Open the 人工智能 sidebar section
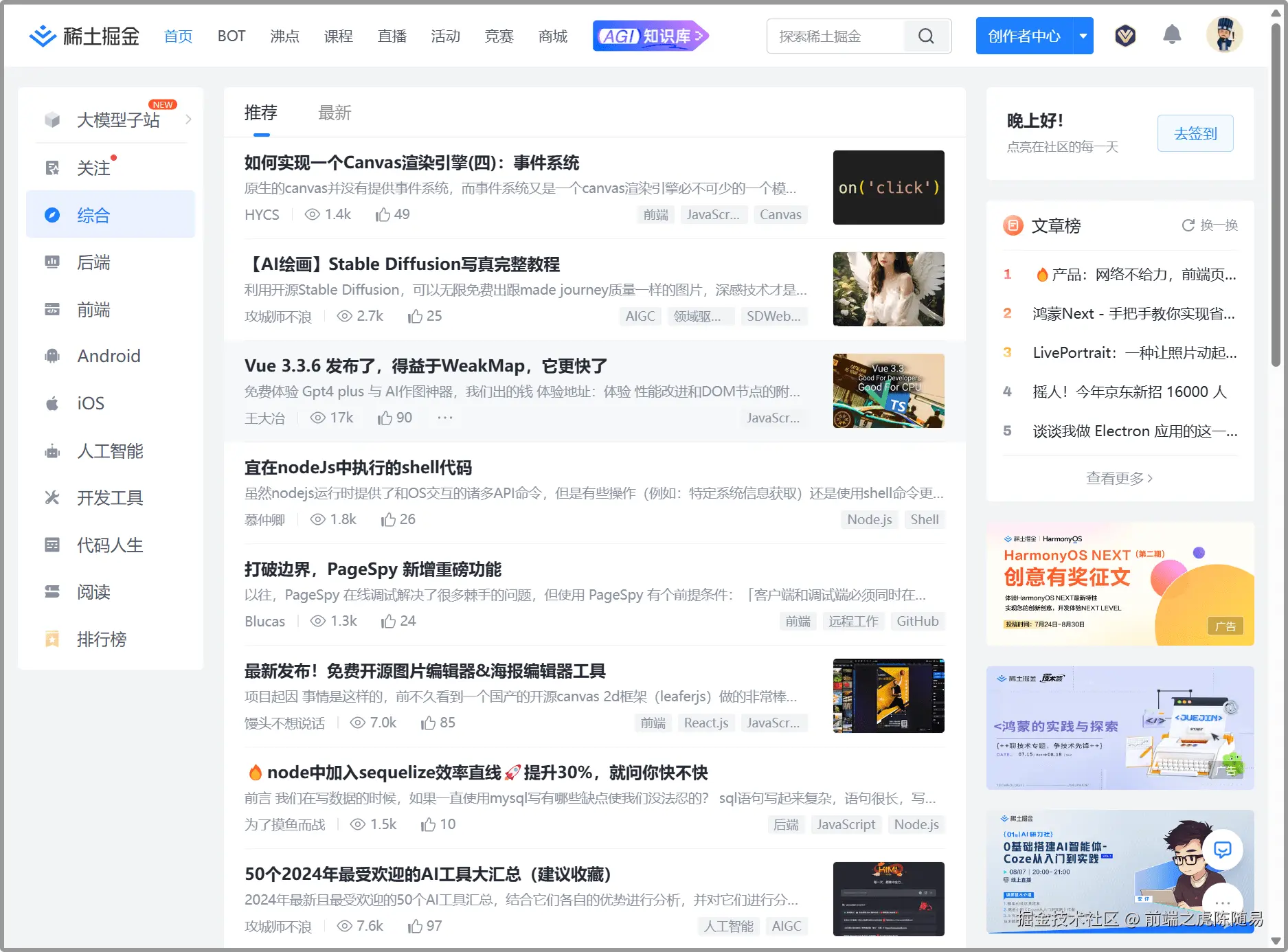Image resolution: width=1288 pixels, height=952 pixels. [110, 451]
